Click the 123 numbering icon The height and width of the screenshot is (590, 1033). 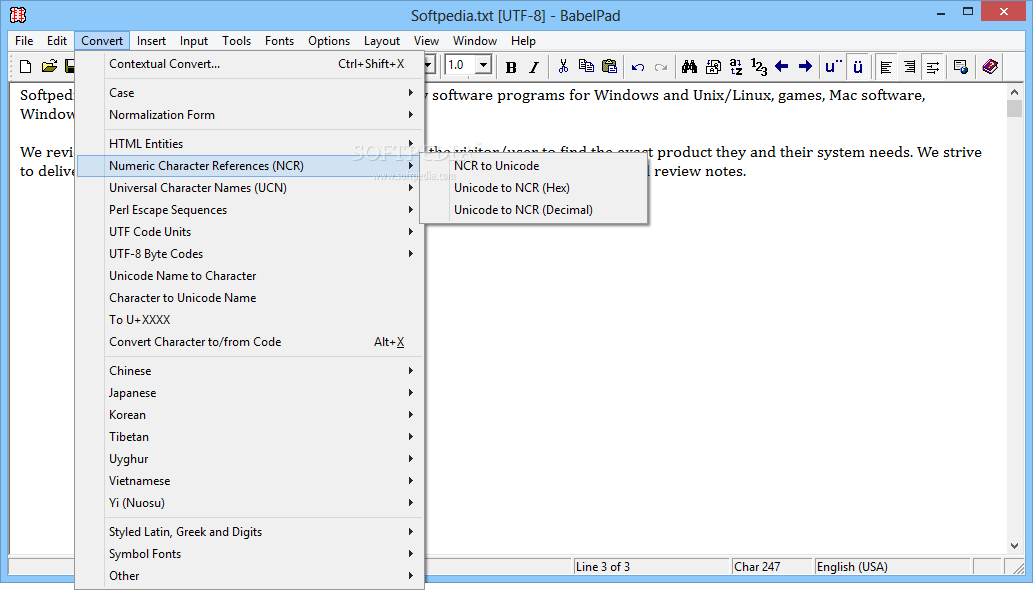[x=759, y=67]
